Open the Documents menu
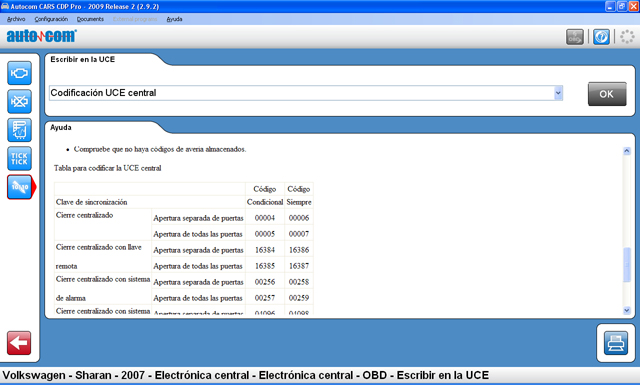This screenshot has height=385, width=640. click(90, 19)
